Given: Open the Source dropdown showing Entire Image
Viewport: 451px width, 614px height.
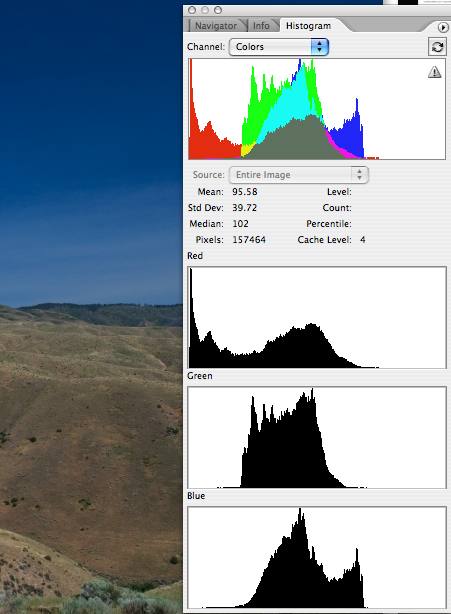Looking at the screenshot, I should point(299,175).
